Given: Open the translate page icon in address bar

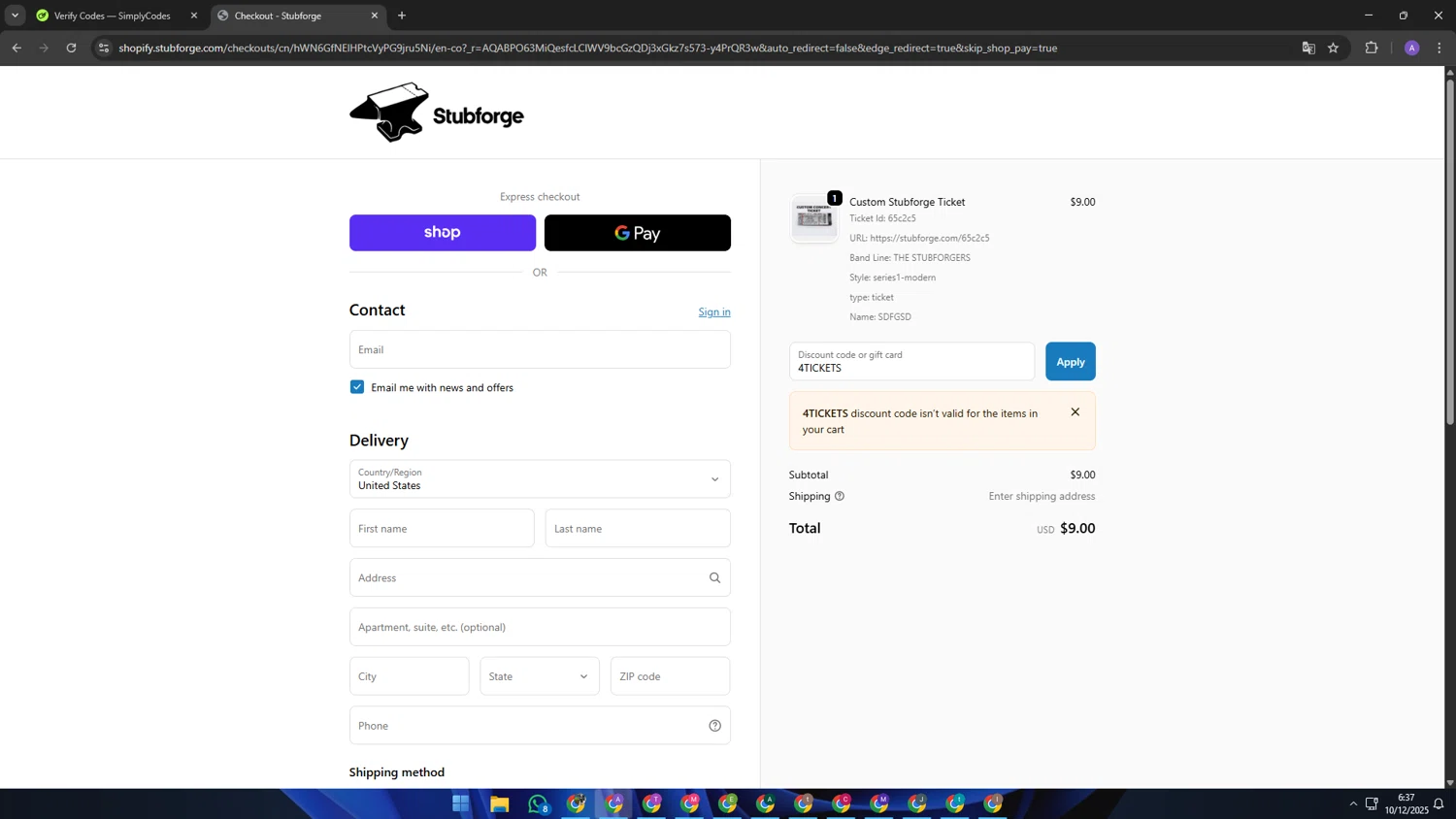Looking at the screenshot, I should click(x=1307, y=48).
